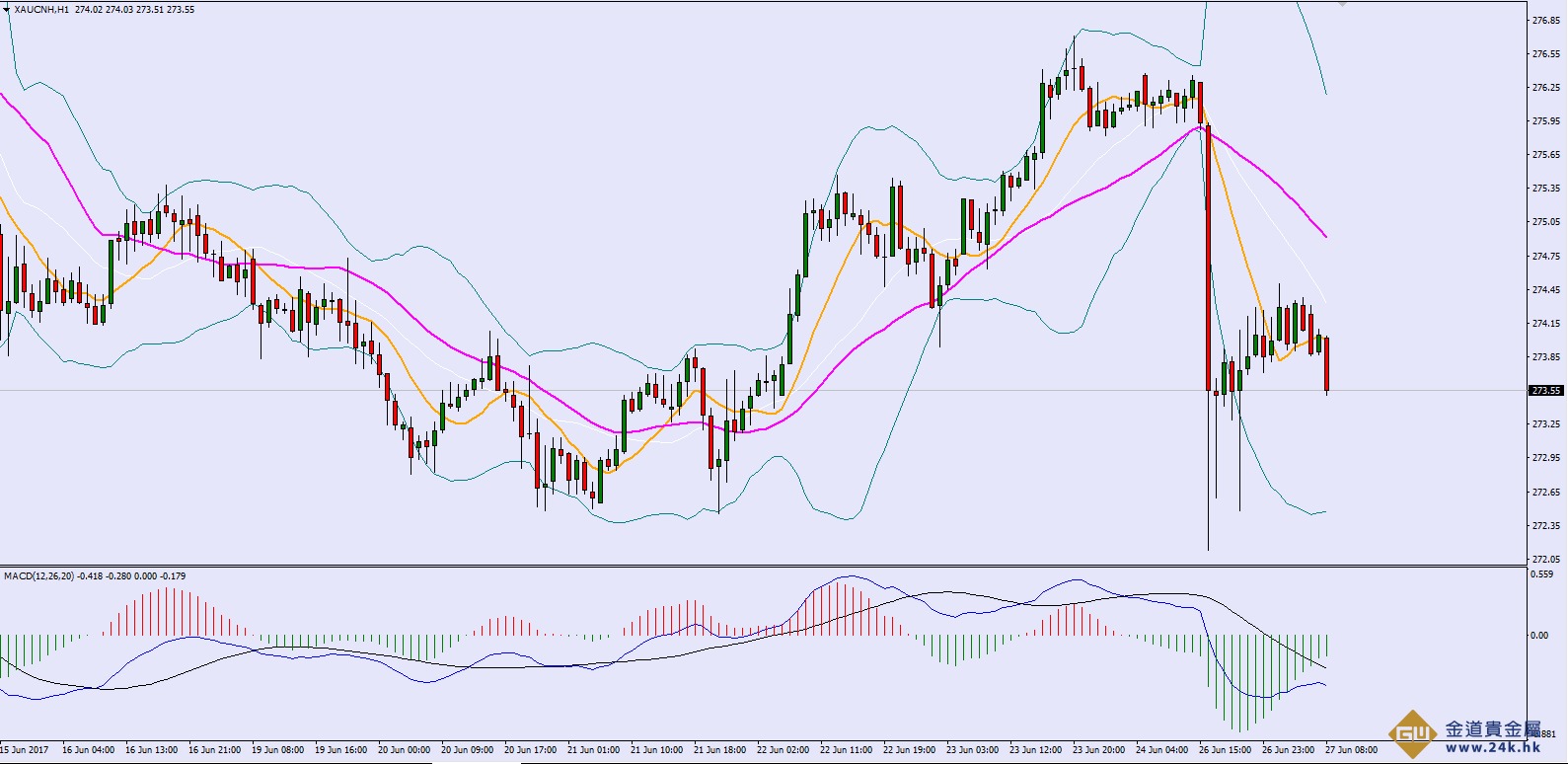Click the 23 Jun 20:00 time label
Screen dimensions: 1568x764
(x=1098, y=749)
